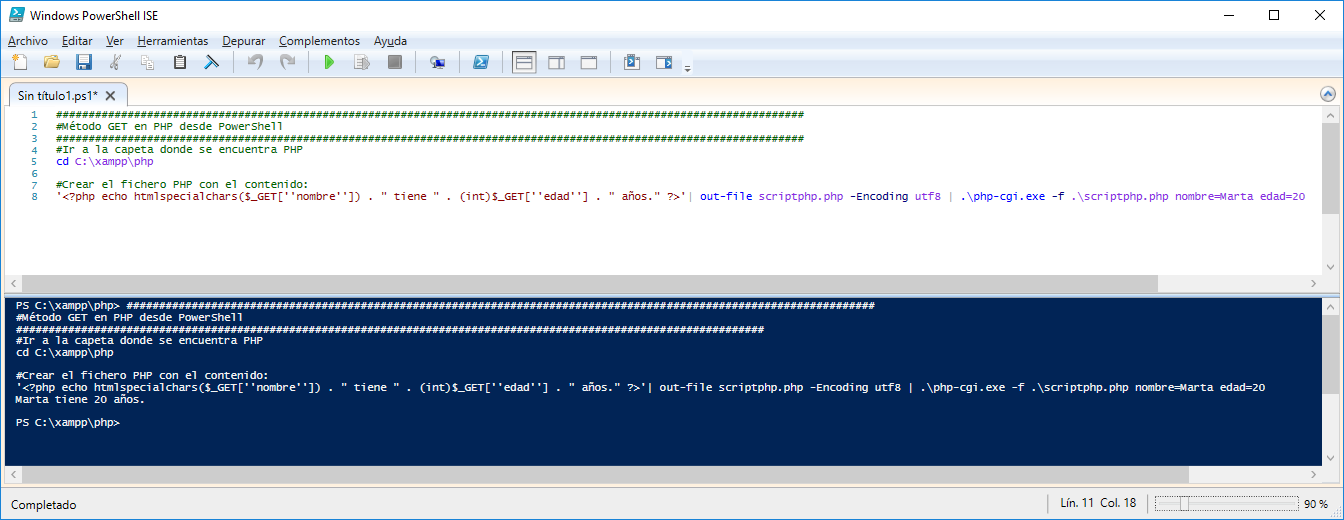The height and width of the screenshot is (520, 1344).
Task: Open the New Remote PowerShell Tab icon
Action: click(437, 62)
